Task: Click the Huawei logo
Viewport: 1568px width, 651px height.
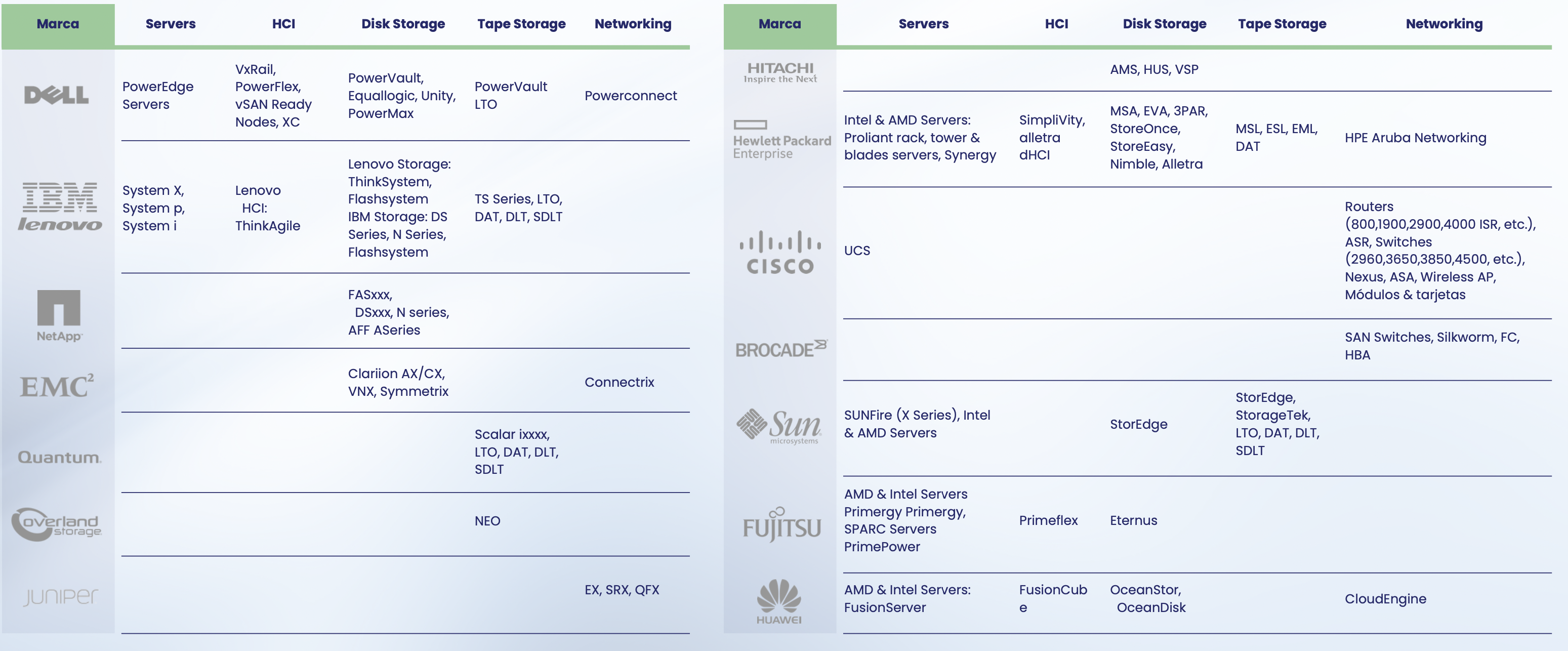Action: click(x=779, y=601)
